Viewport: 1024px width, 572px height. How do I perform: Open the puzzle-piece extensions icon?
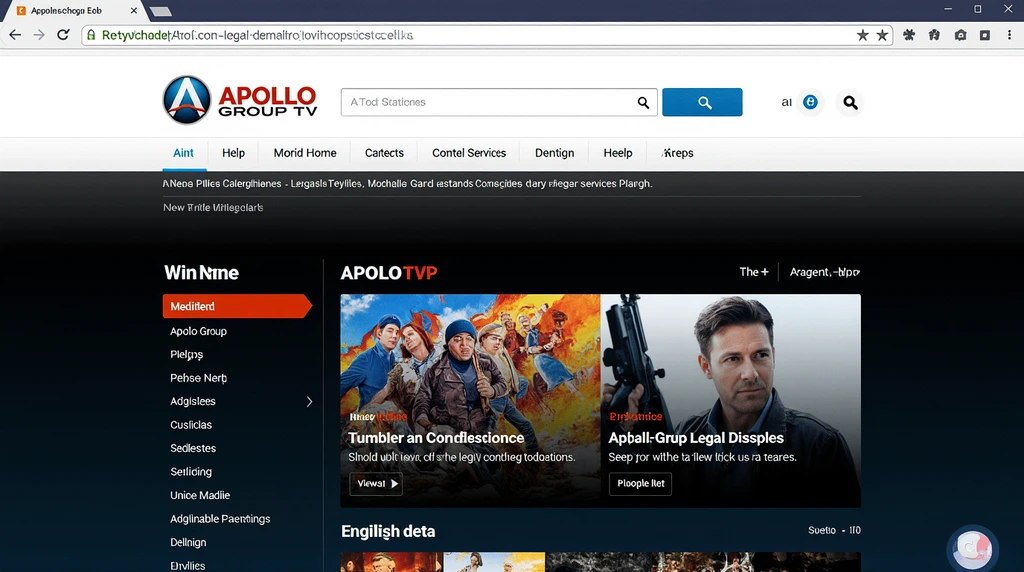tap(909, 35)
